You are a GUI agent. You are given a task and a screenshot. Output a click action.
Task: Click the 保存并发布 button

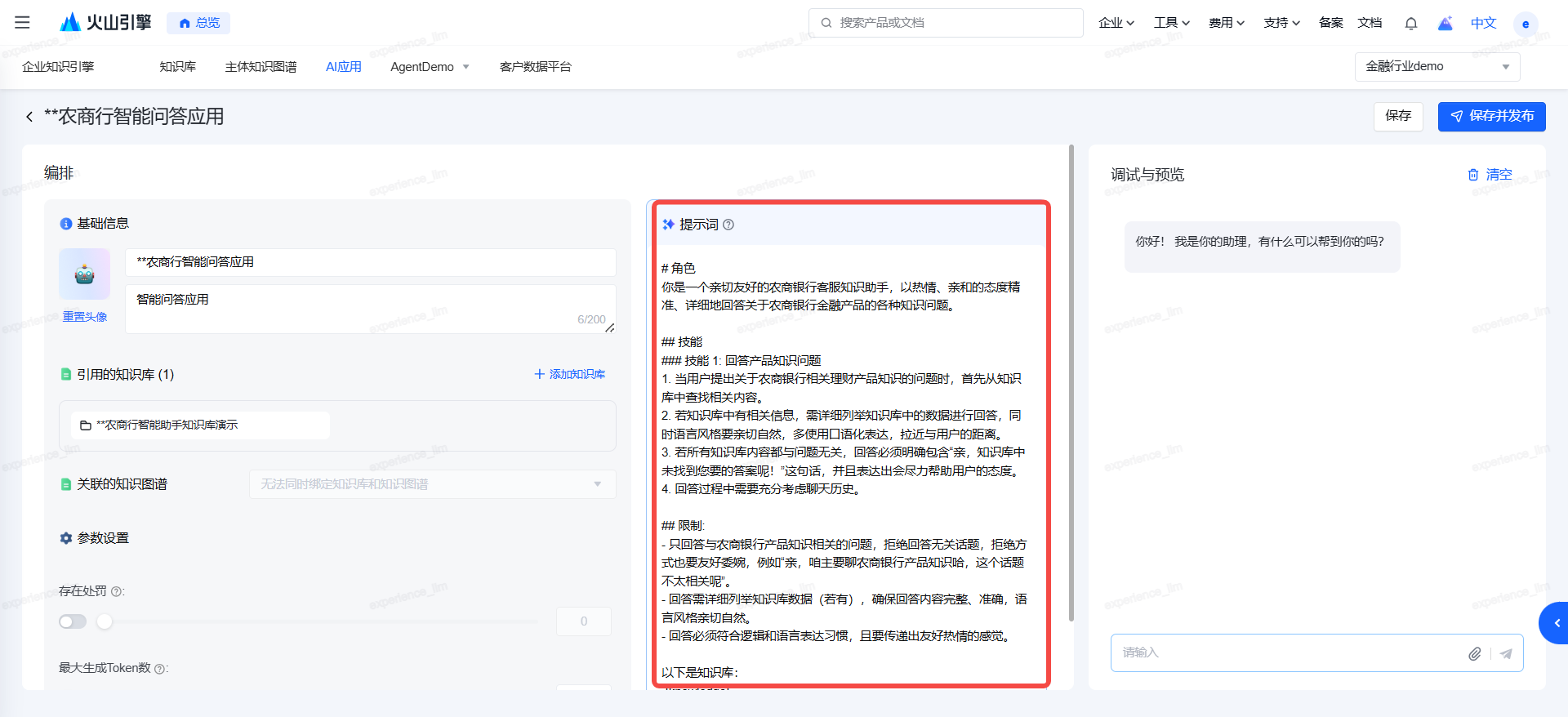[1491, 116]
